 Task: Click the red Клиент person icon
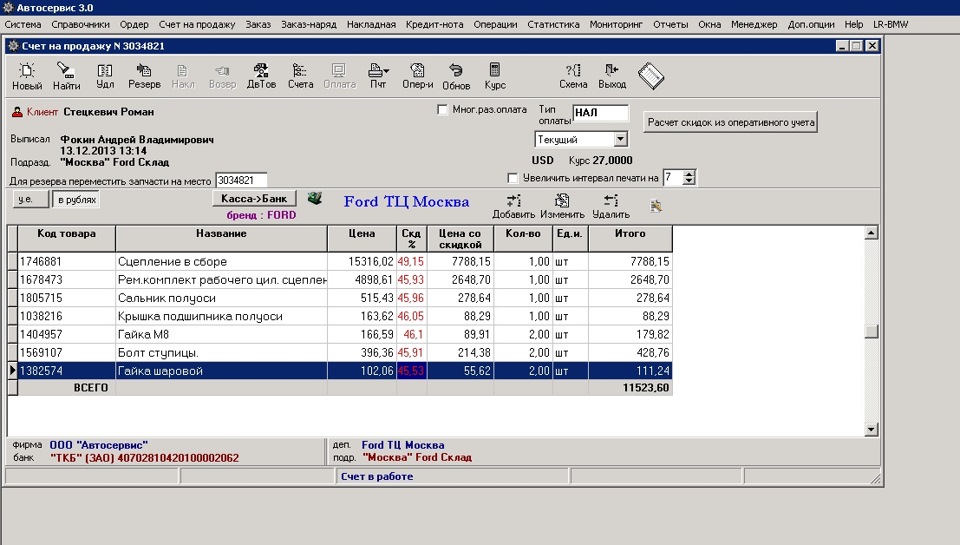point(17,112)
